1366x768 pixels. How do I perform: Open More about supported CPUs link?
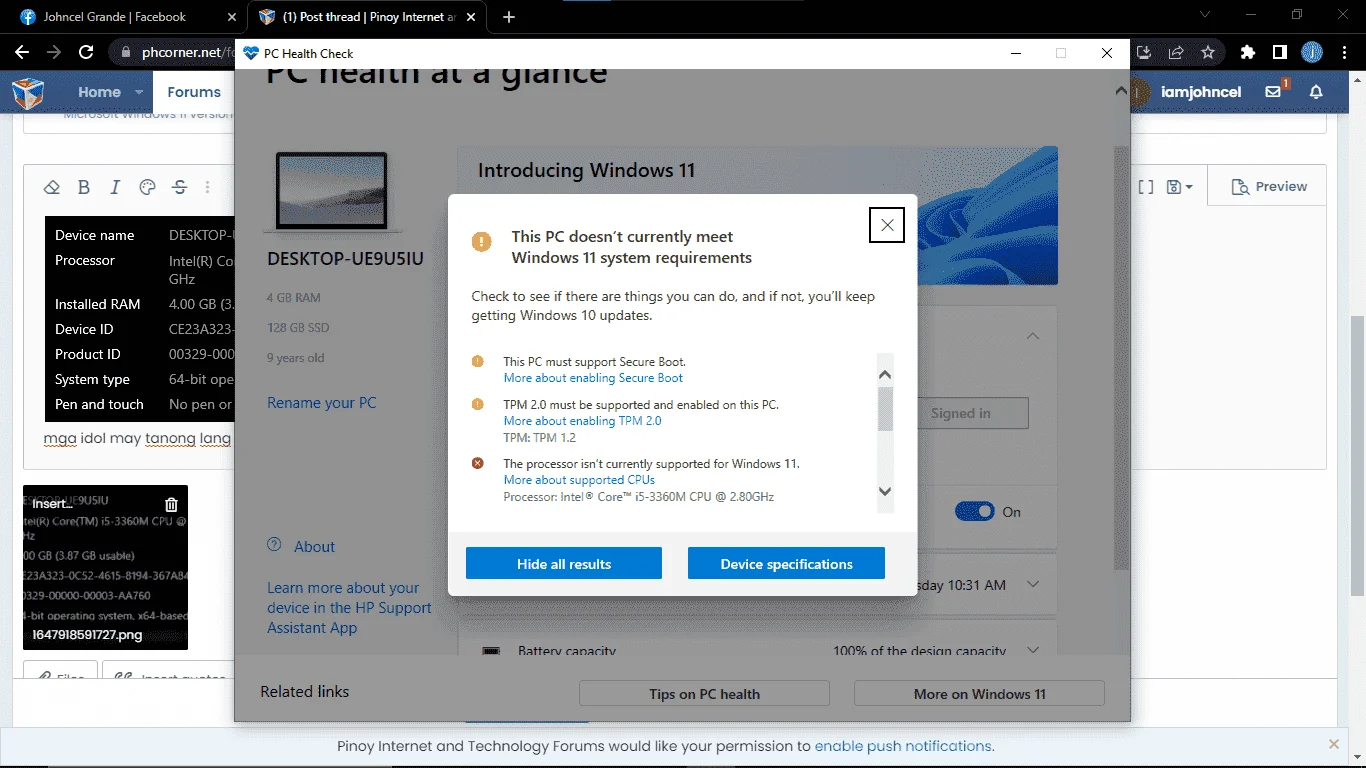tap(579, 480)
